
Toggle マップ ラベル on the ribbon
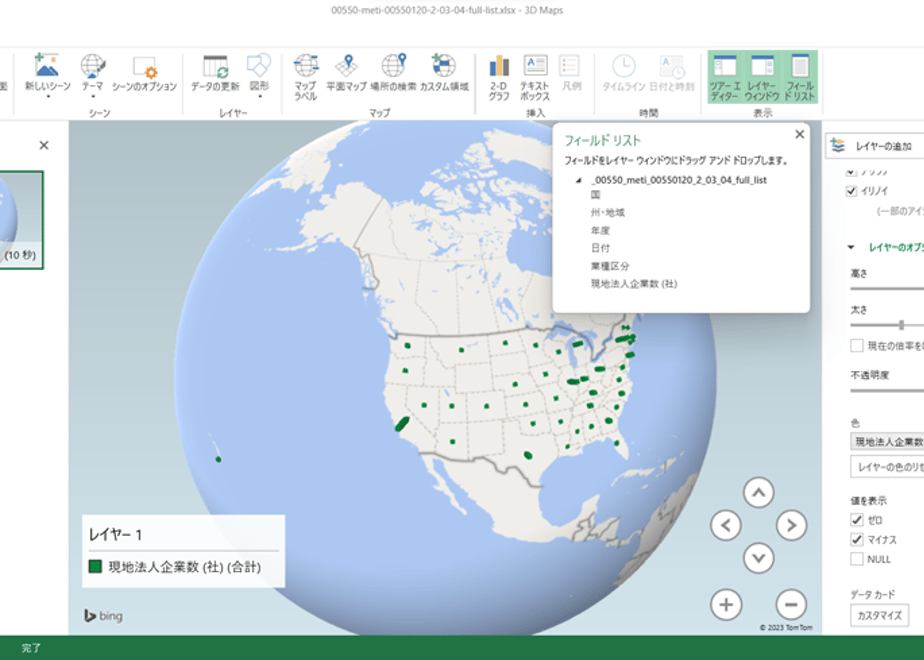tap(306, 77)
